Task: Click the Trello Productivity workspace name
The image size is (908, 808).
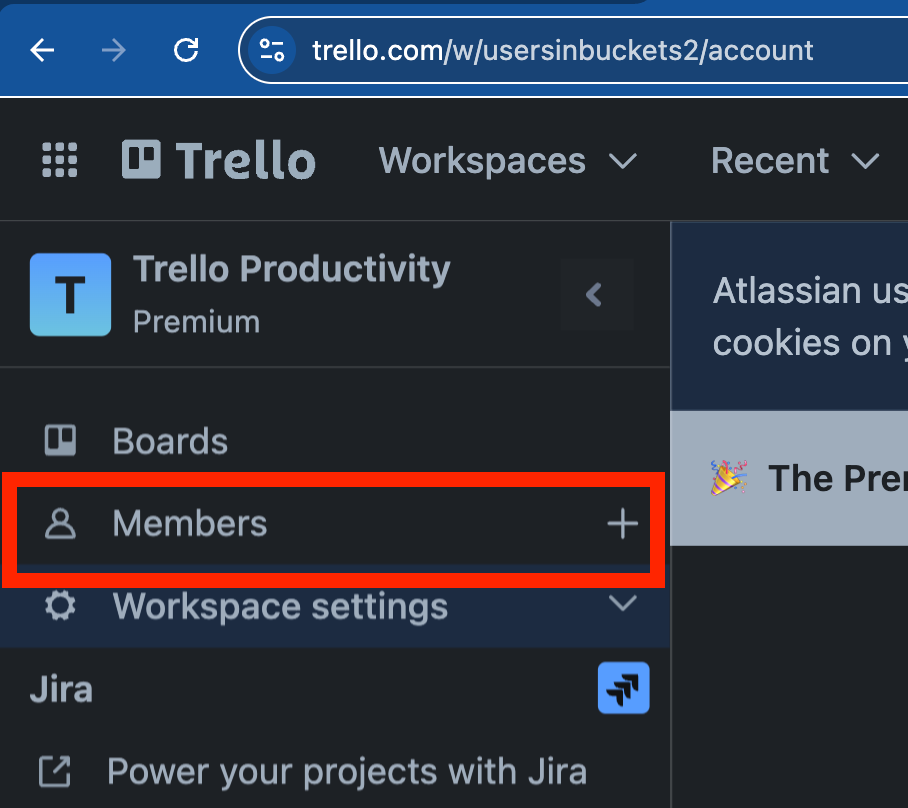Action: (291, 269)
